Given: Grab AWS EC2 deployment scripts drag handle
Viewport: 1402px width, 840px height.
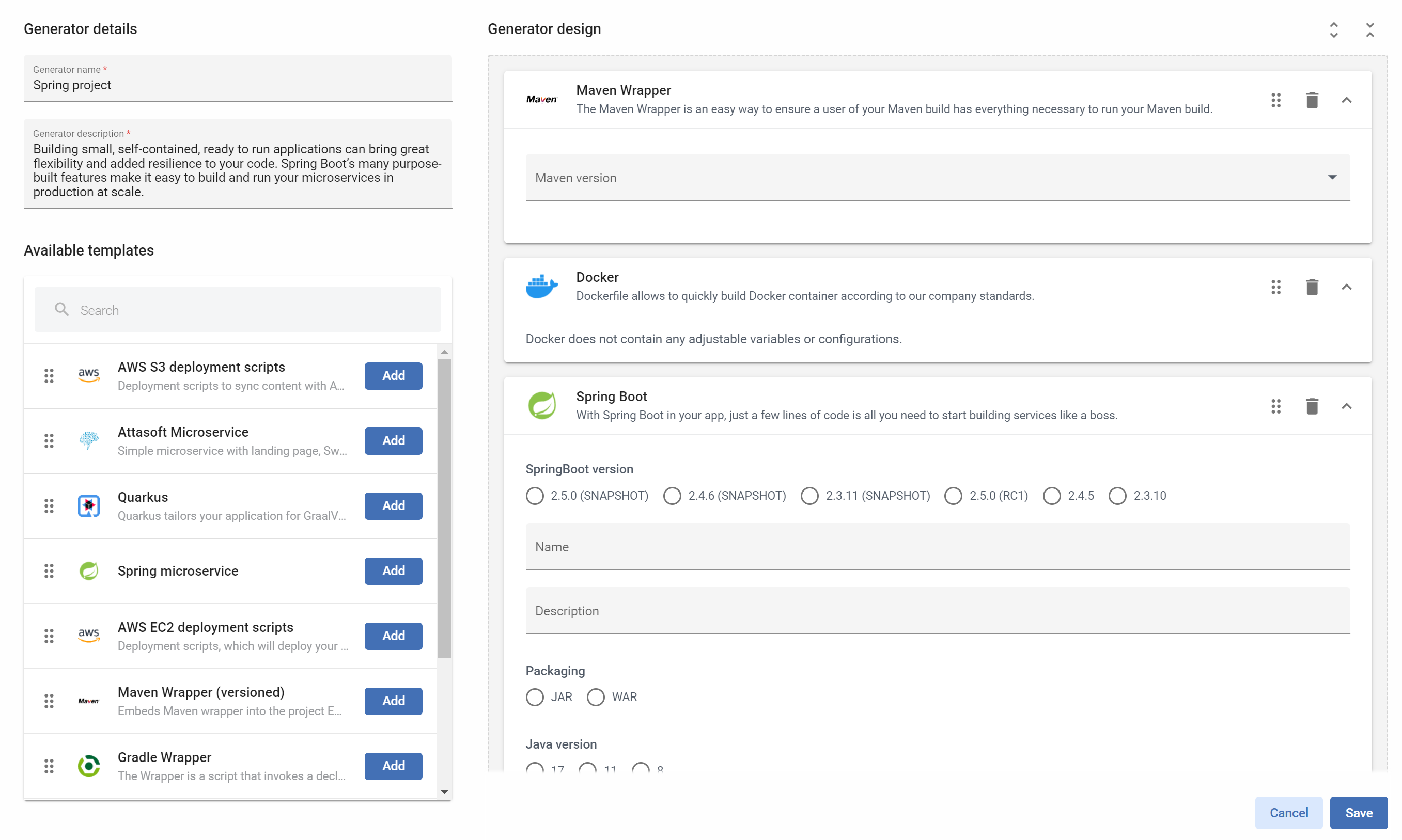Looking at the screenshot, I should pos(49,636).
